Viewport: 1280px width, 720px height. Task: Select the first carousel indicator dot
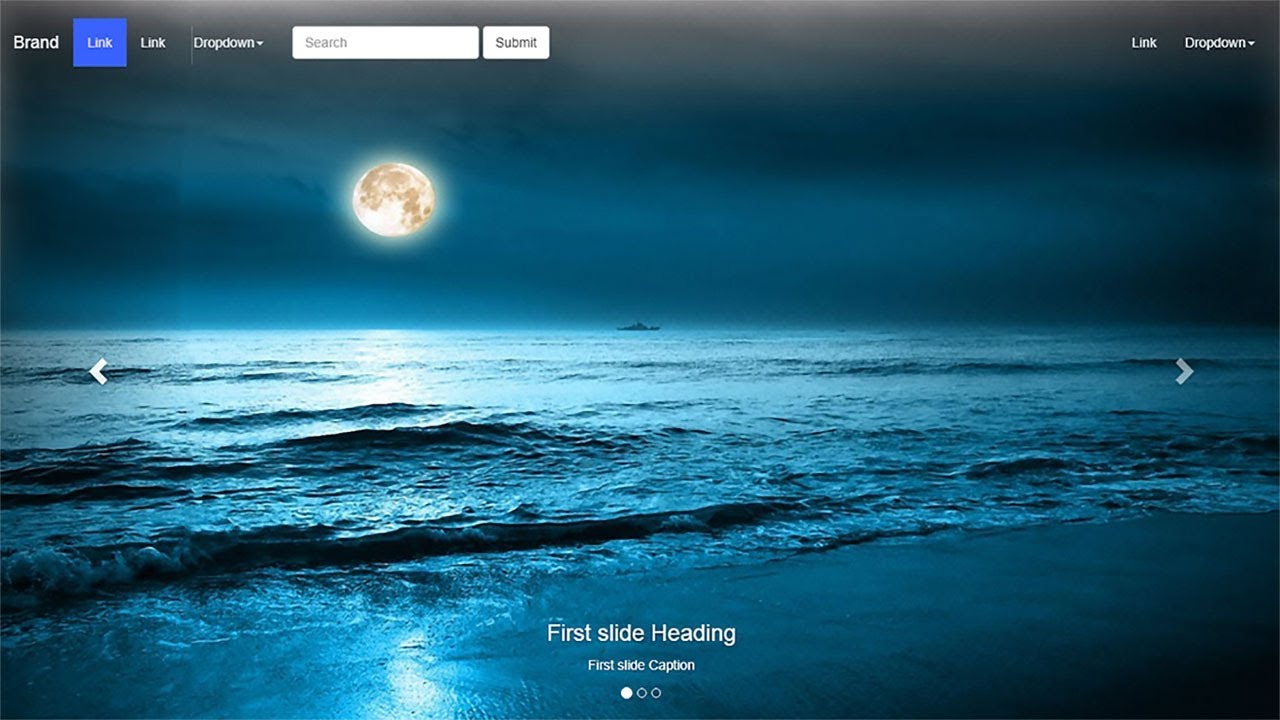coord(627,692)
